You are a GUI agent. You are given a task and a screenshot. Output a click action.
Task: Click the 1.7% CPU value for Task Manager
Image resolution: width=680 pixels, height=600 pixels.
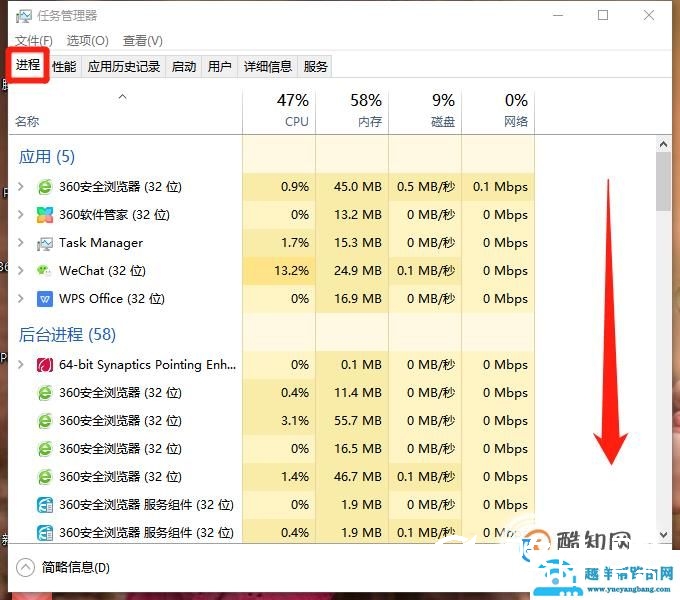(x=295, y=243)
